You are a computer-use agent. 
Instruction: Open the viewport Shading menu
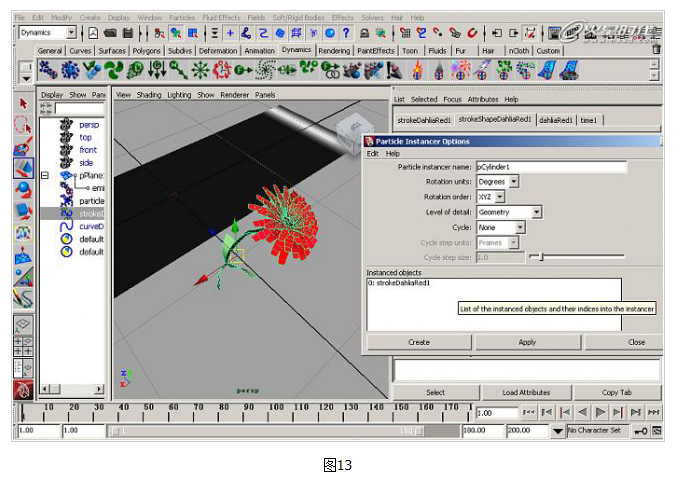click(149, 95)
